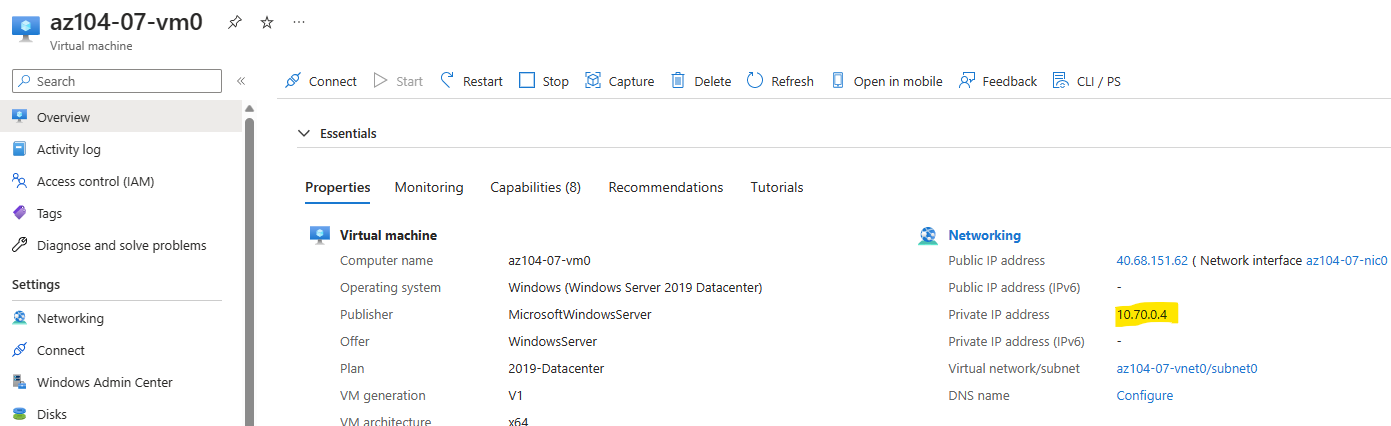Click the 2019-Datacenter plan value
The height and width of the screenshot is (426, 1391).
click(556, 368)
